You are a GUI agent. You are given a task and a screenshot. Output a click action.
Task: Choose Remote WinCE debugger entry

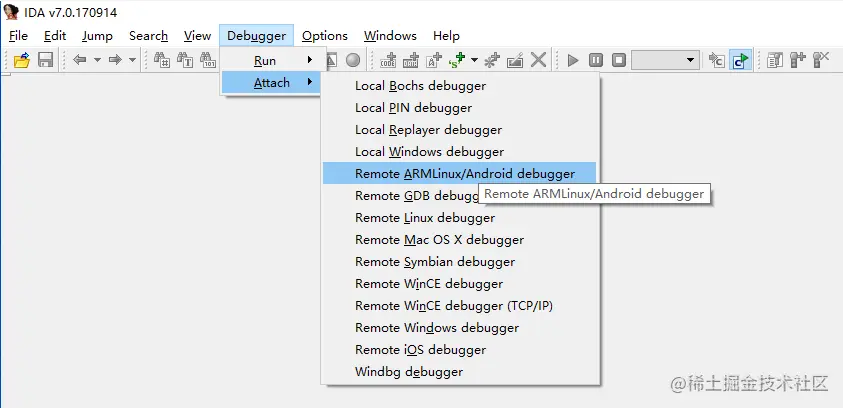coord(460,284)
